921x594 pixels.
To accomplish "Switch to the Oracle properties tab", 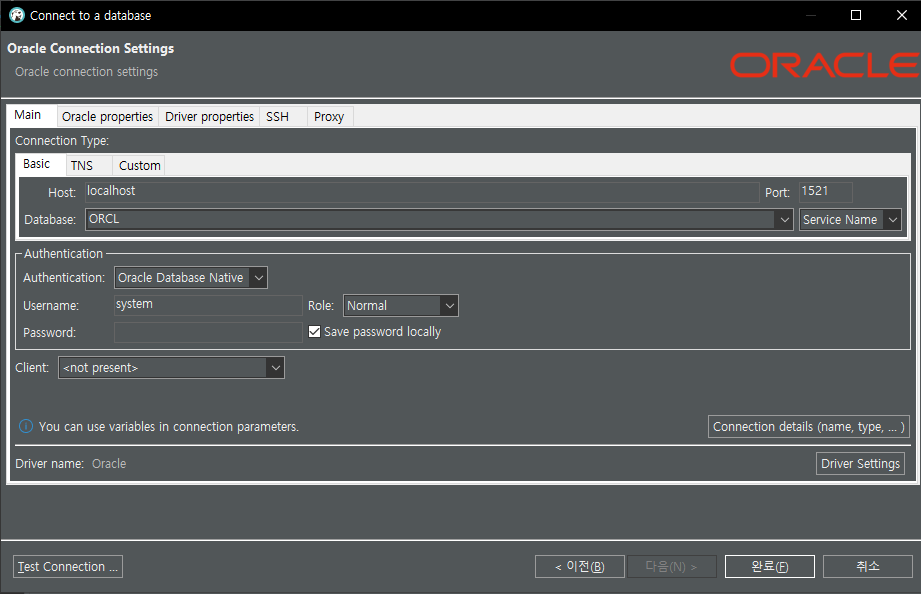I will (x=107, y=116).
